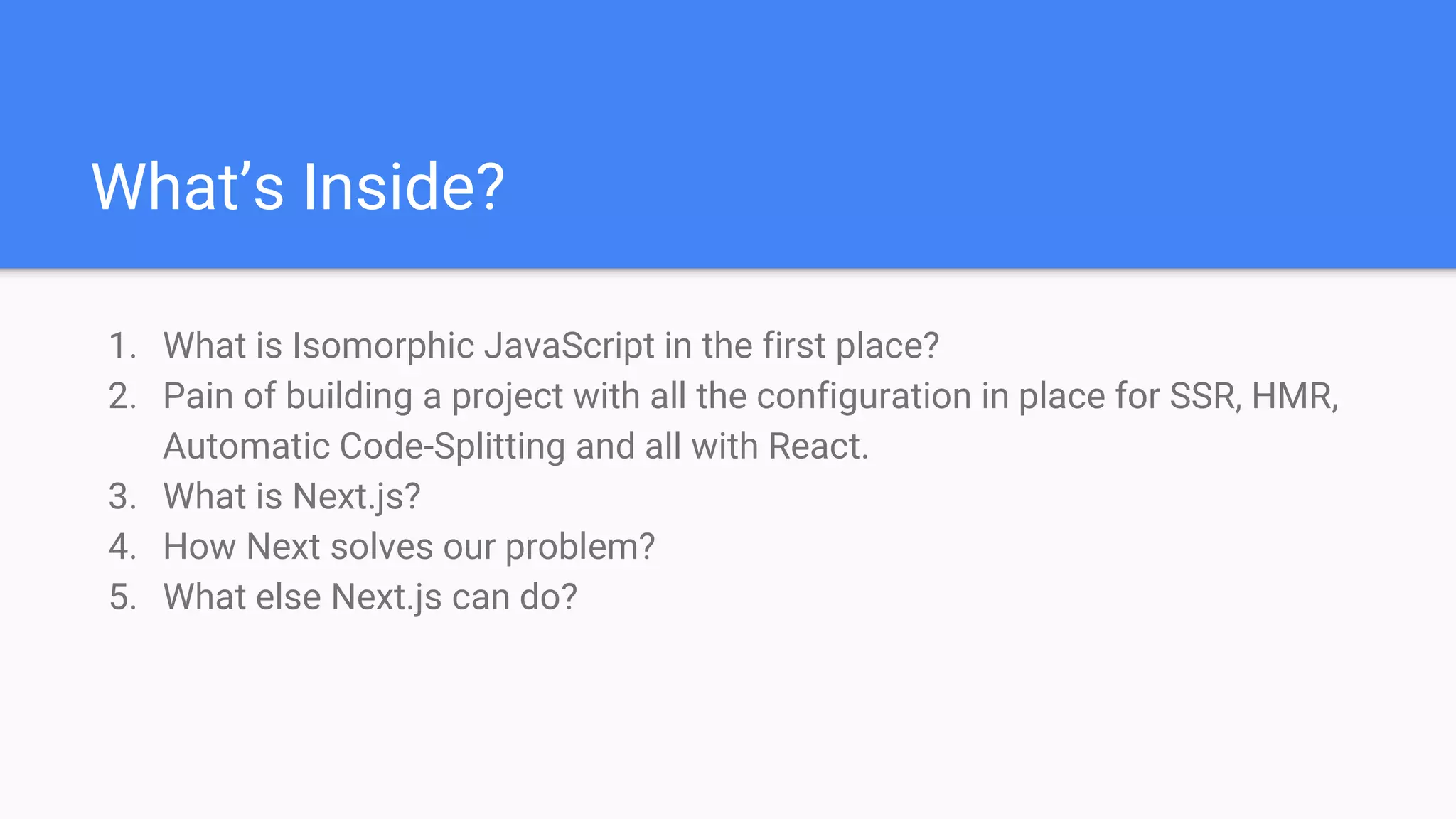This screenshot has height=819, width=1456.
Task: Click the list number 1 marker
Action: coord(122,346)
